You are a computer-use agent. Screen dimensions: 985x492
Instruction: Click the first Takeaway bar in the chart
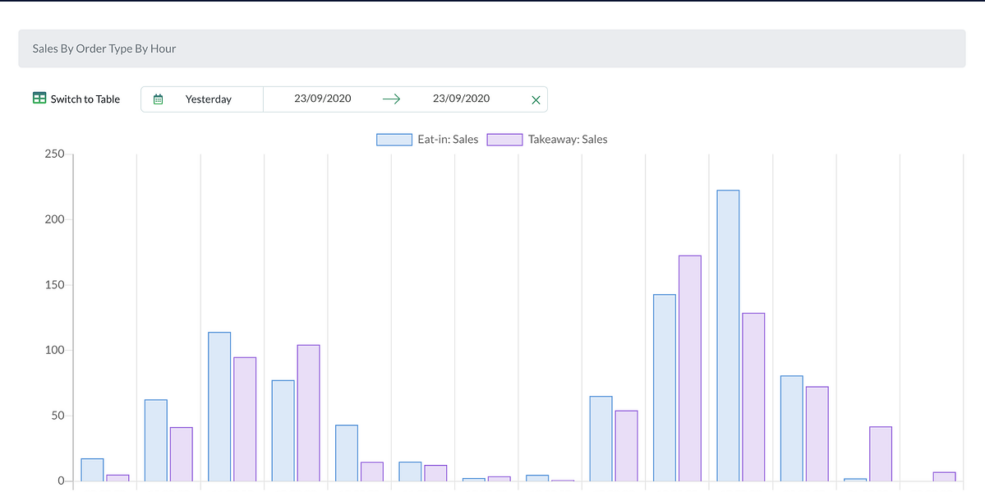pyautogui.click(x=118, y=478)
